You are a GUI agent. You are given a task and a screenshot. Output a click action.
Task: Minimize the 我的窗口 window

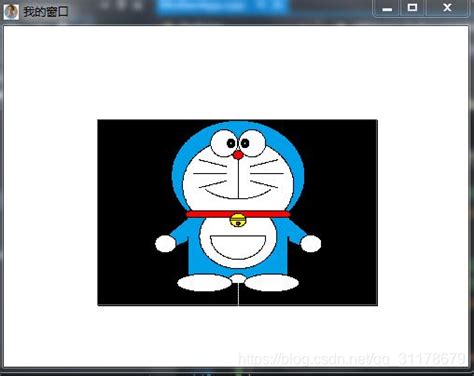(387, 8)
